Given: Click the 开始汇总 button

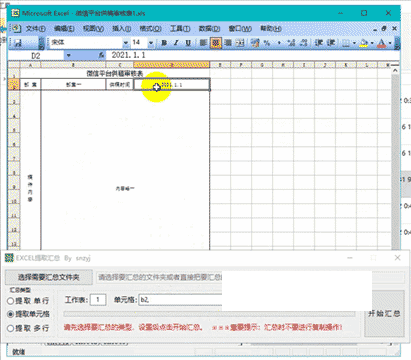Looking at the screenshot, I should (x=384, y=313).
